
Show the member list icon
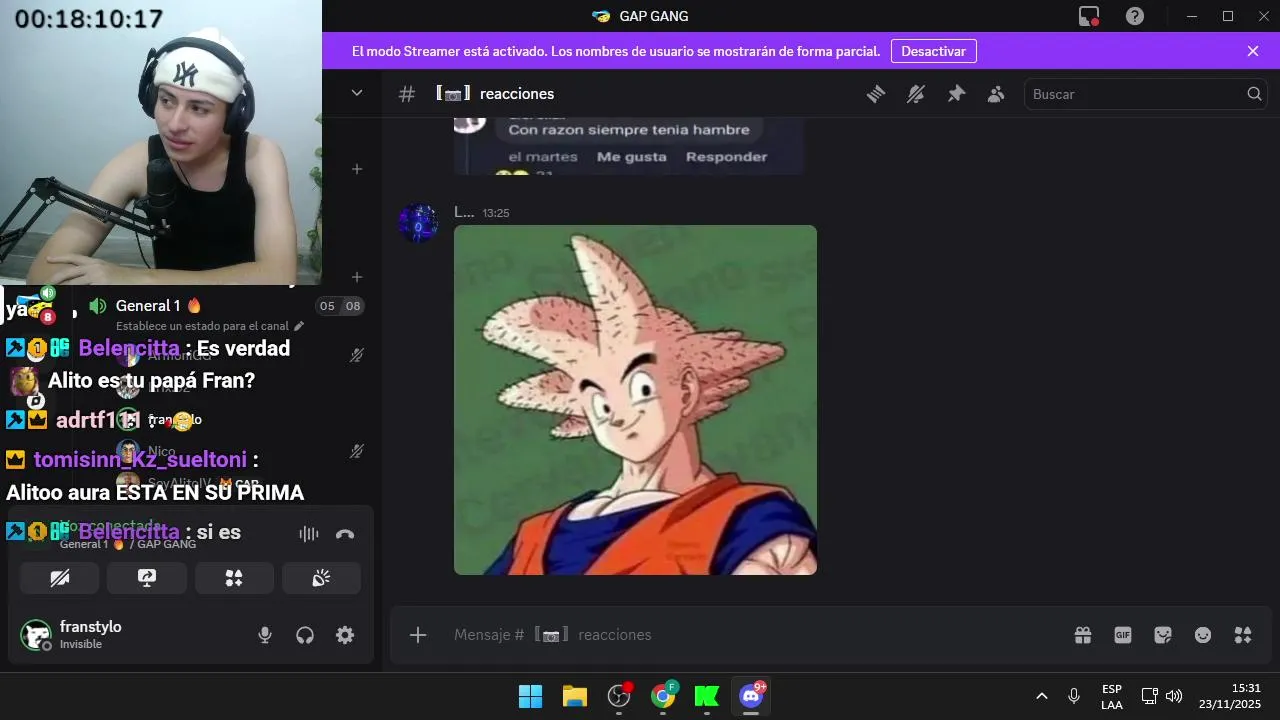(x=996, y=94)
